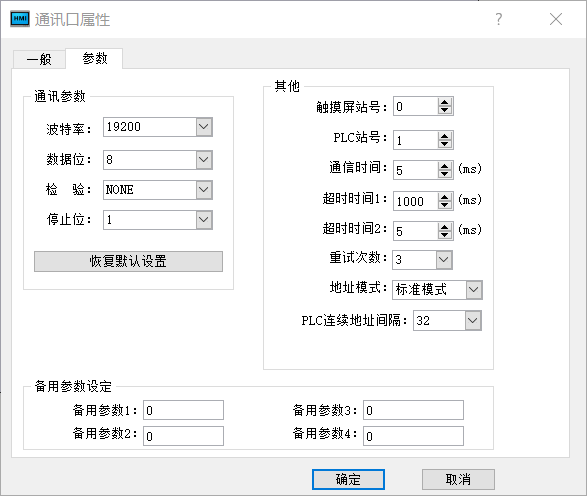
Task: Confirm with the OK (确定) button
Action: [x=348, y=479]
